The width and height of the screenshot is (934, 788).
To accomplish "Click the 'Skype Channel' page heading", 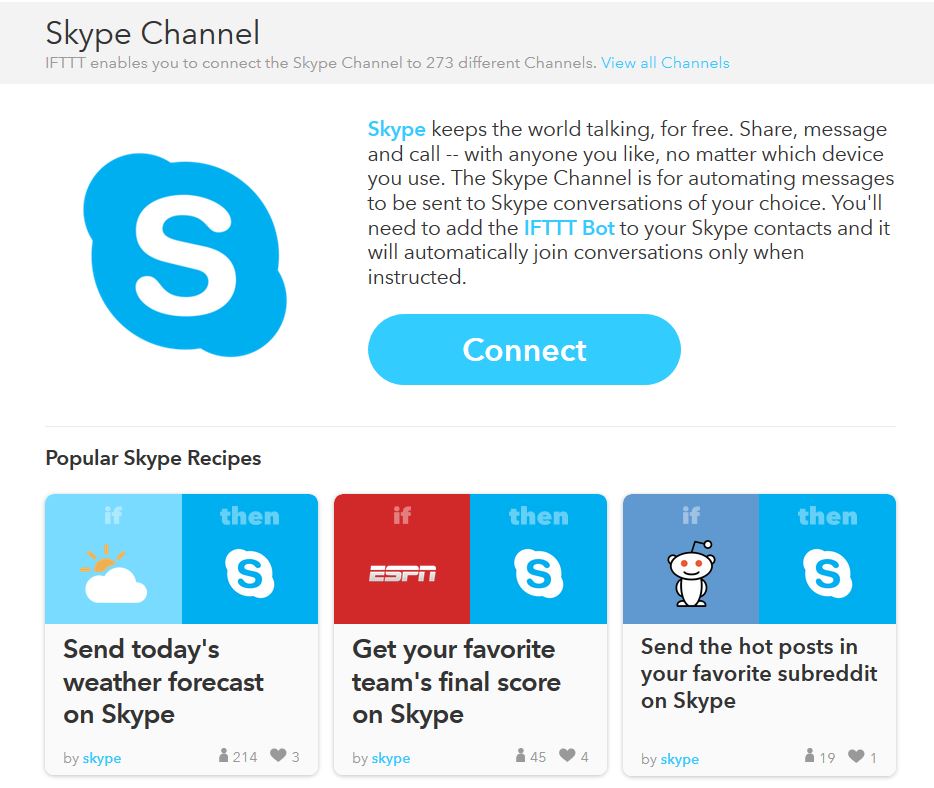I will click(152, 33).
